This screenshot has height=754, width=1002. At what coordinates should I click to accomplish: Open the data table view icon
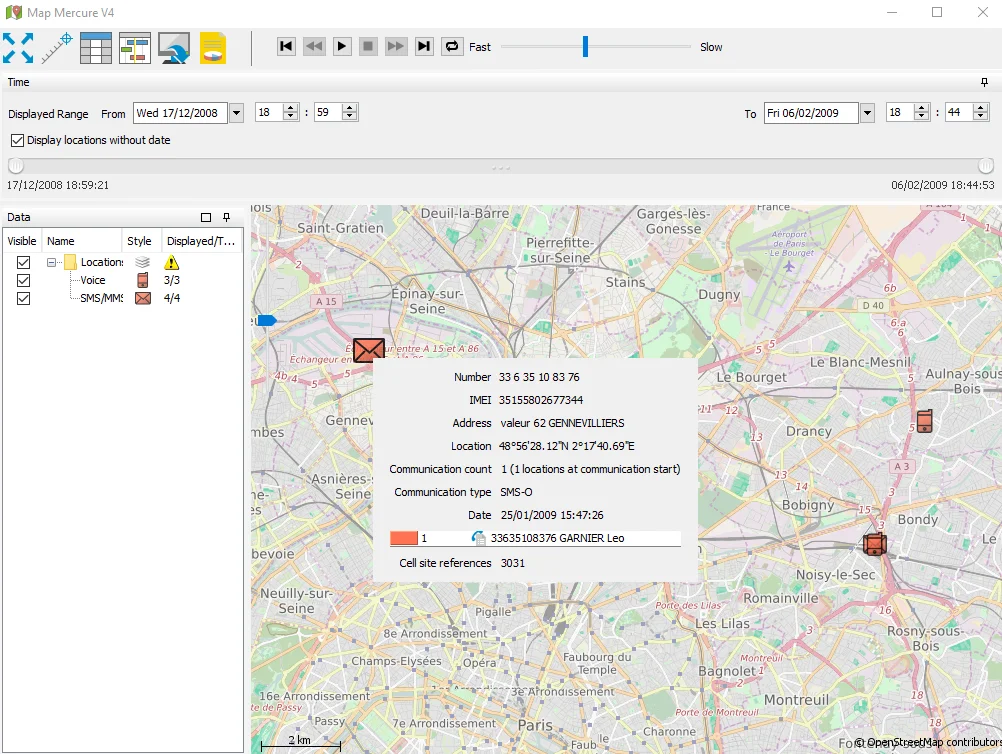96,47
